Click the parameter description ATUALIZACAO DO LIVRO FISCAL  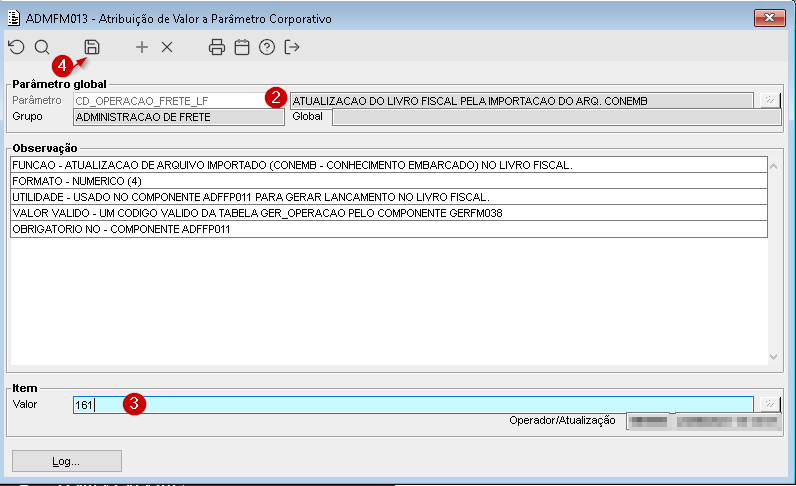pyautogui.click(x=521, y=101)
